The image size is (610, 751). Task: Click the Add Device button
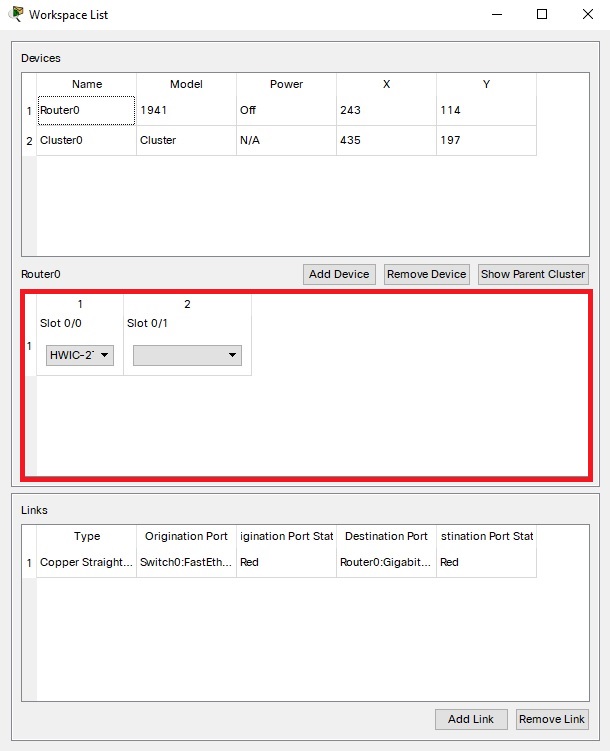[339, 274]
